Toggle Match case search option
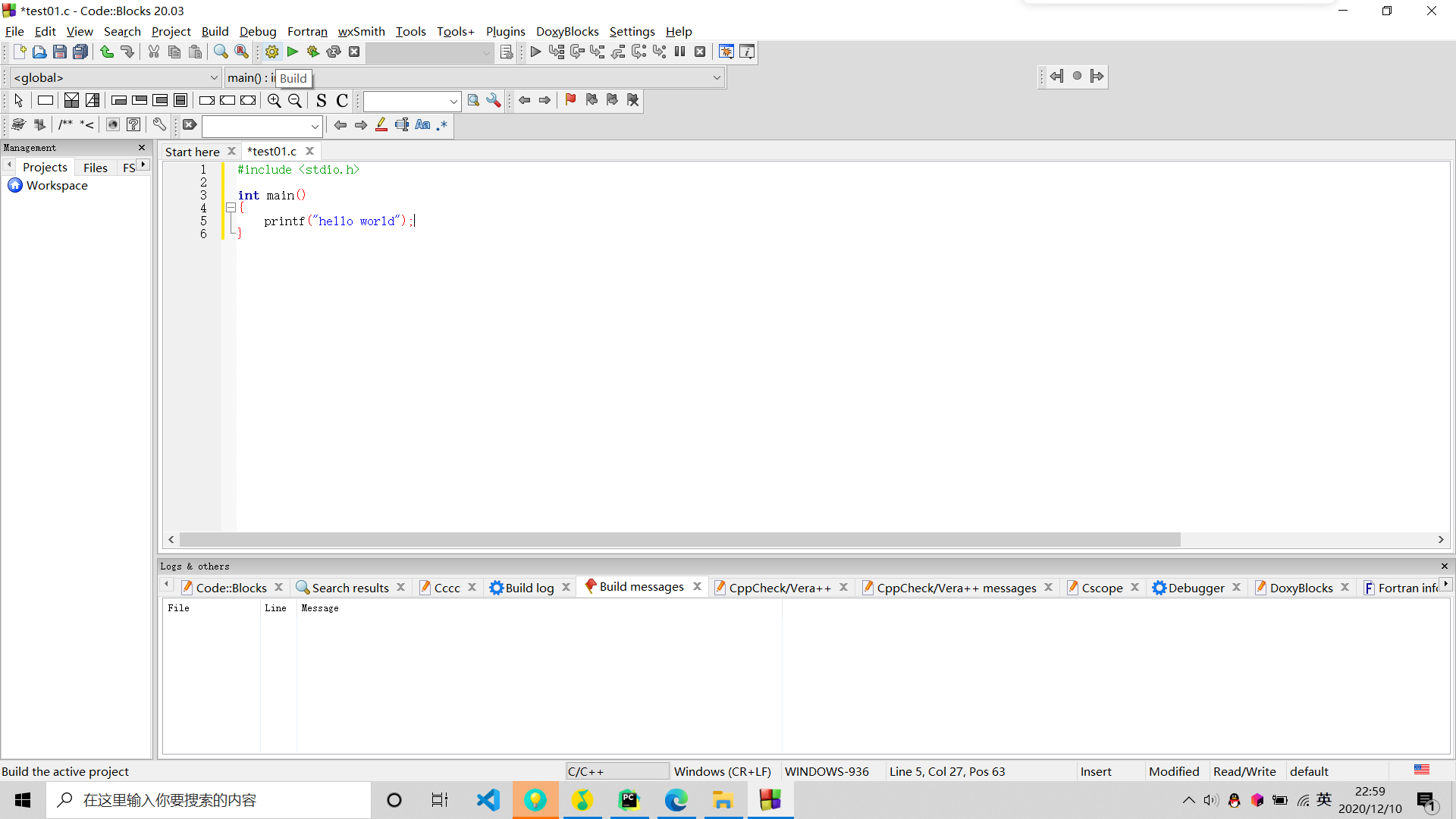Screen dimensions: 1456x819 pos(422,124)
